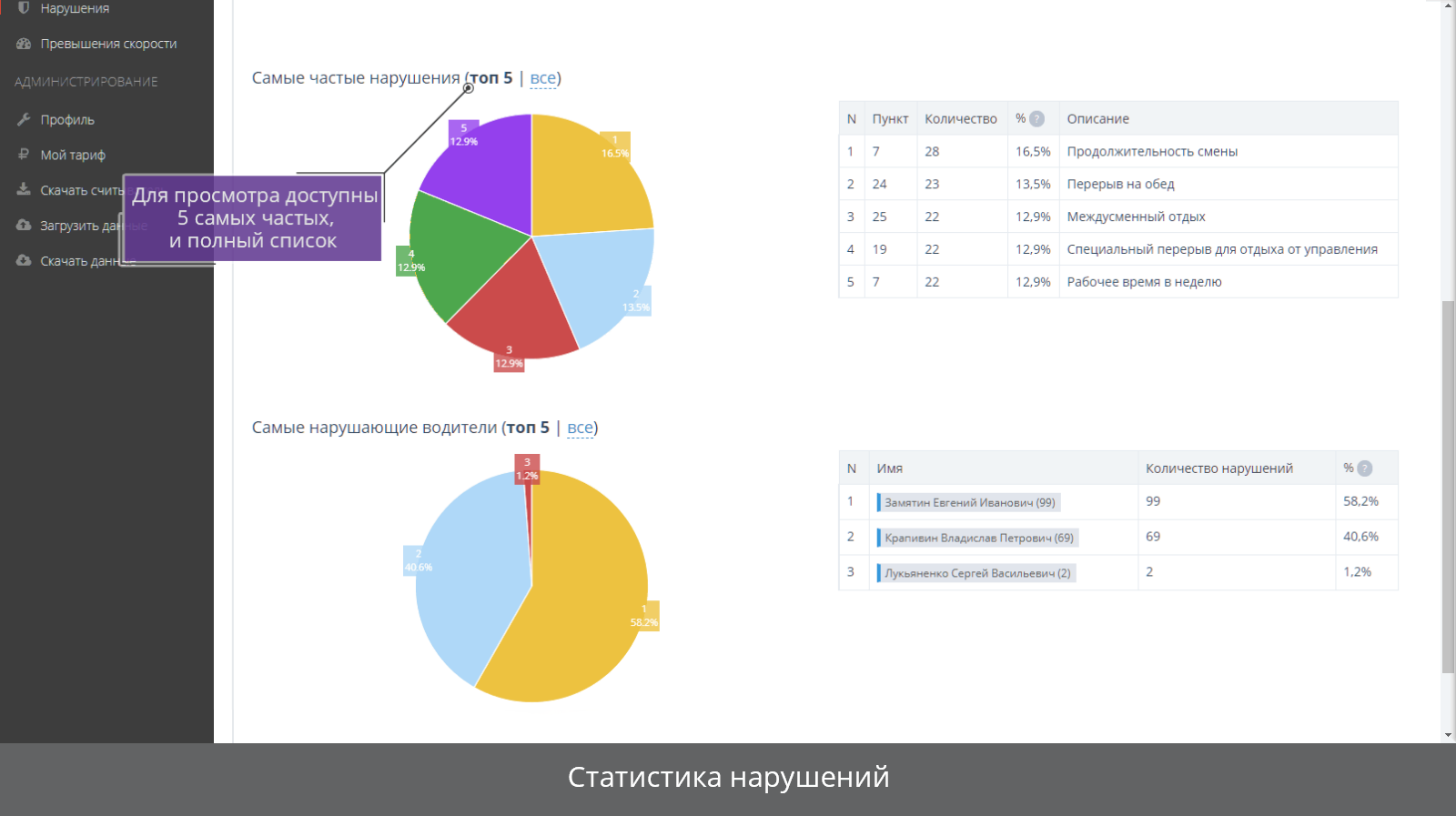Click the 16,5% cell in violations table
This screenshot has height=816, width=1456.
[x=1033, y=152]
